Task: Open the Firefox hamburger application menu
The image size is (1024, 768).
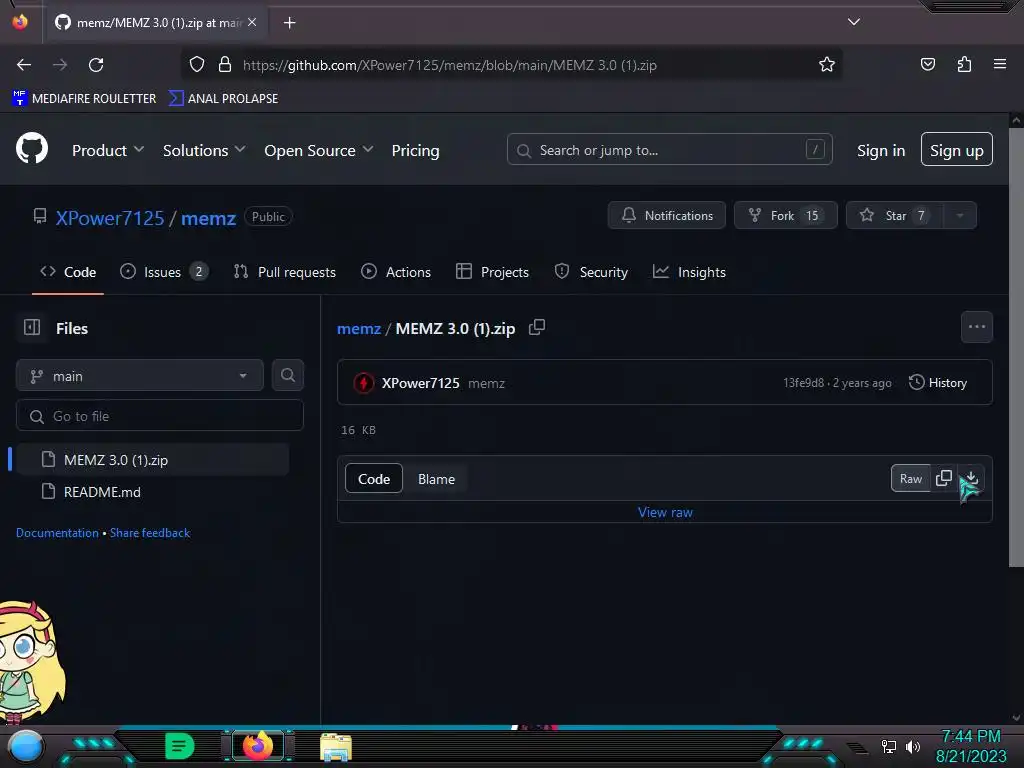Action: click(999, 65)
